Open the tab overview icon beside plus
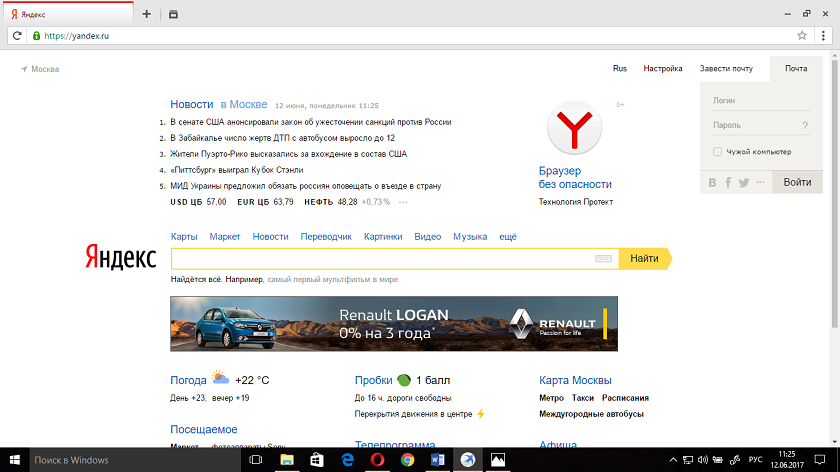This screenshot has height=472, width=840. (173, 14)
